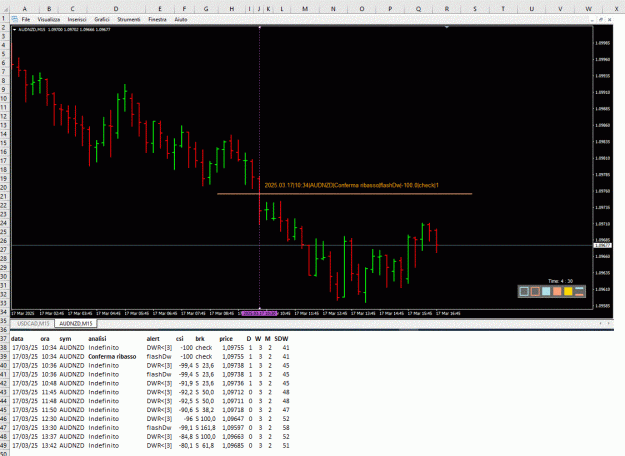
Task: Select the brk cell 'S 38,2'
Action: pos(205,410)
